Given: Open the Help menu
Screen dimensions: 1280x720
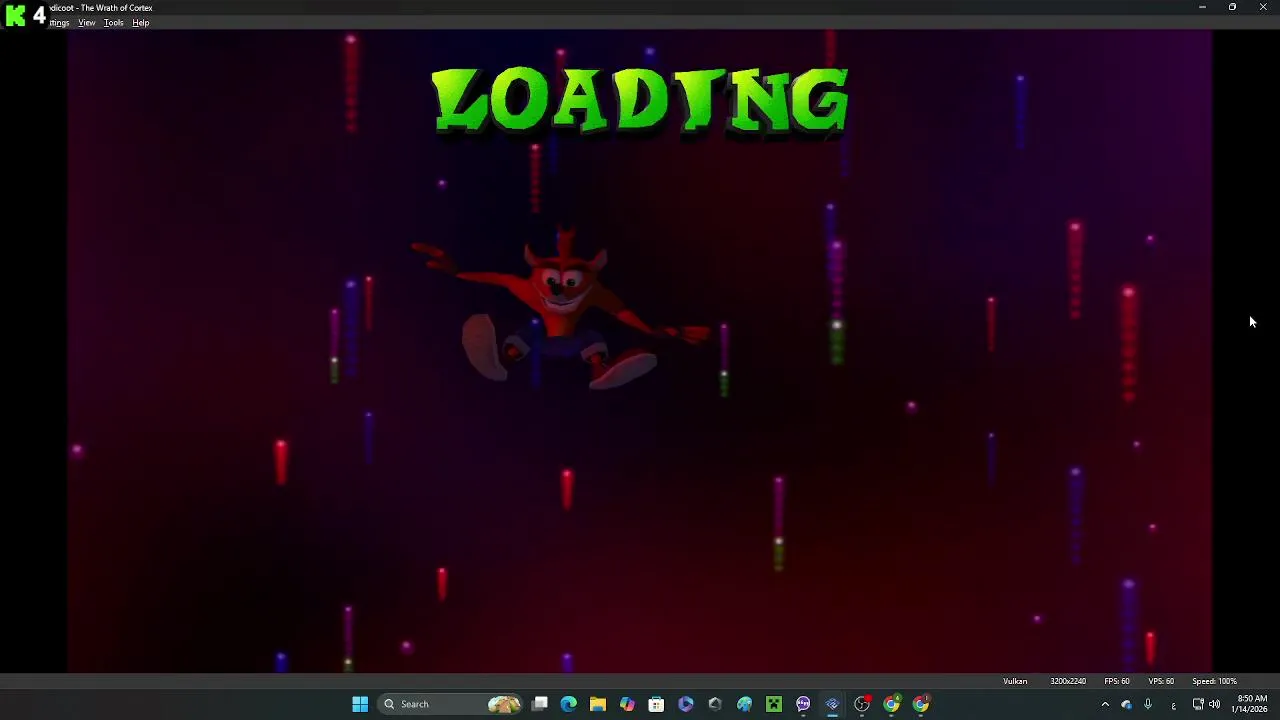Looking at the screenshot, I should [141, 23].
